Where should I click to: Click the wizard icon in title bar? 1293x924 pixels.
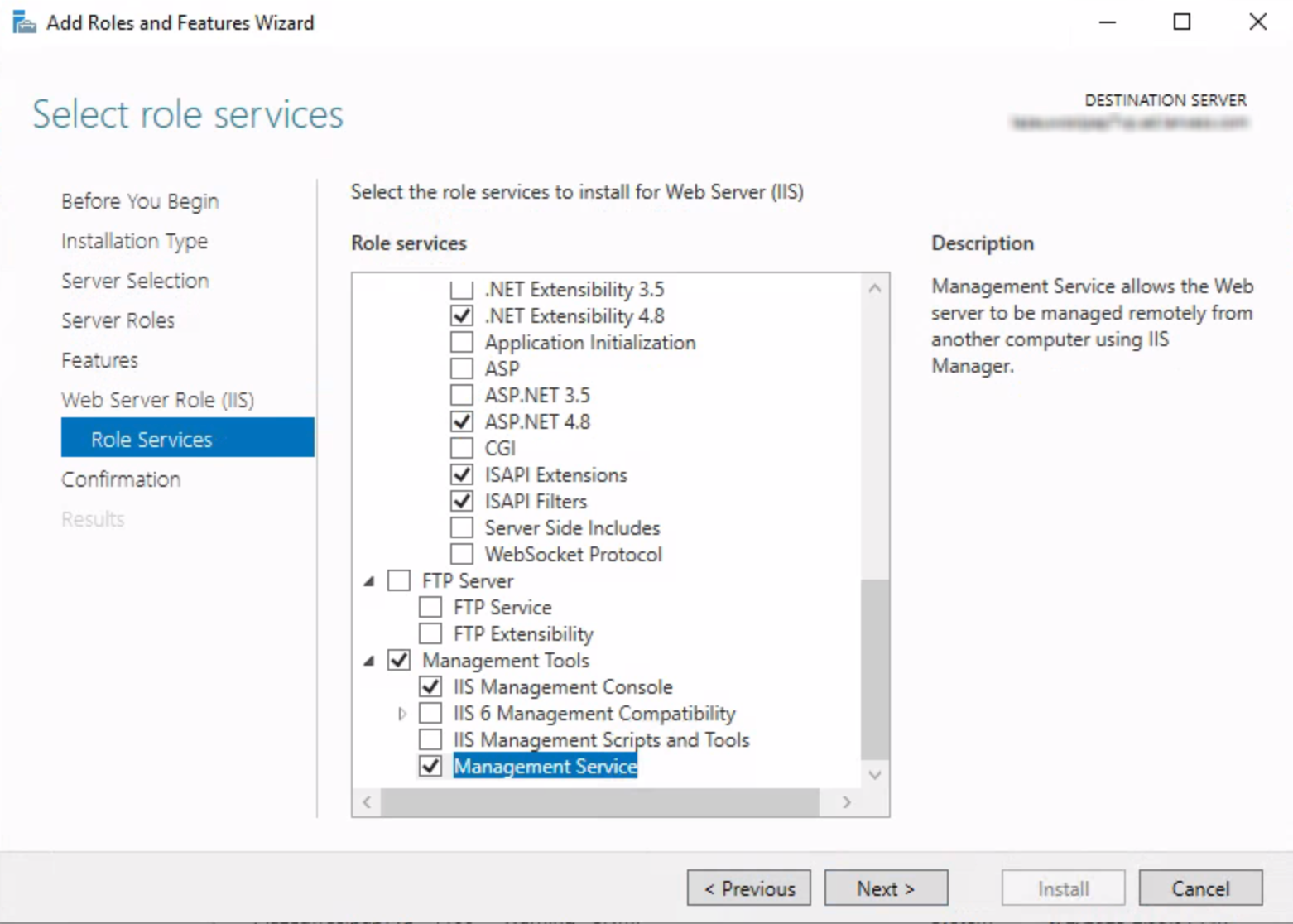(x=25, y=22)
